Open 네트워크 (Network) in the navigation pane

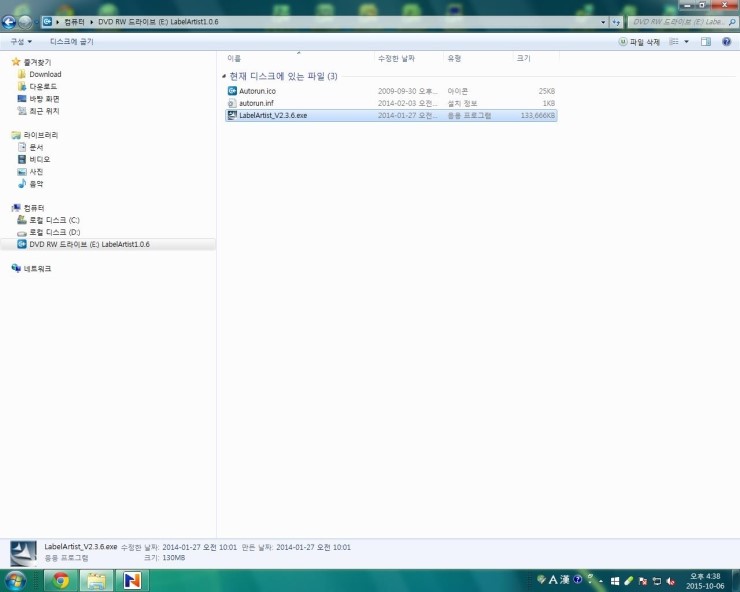(37, 269)
